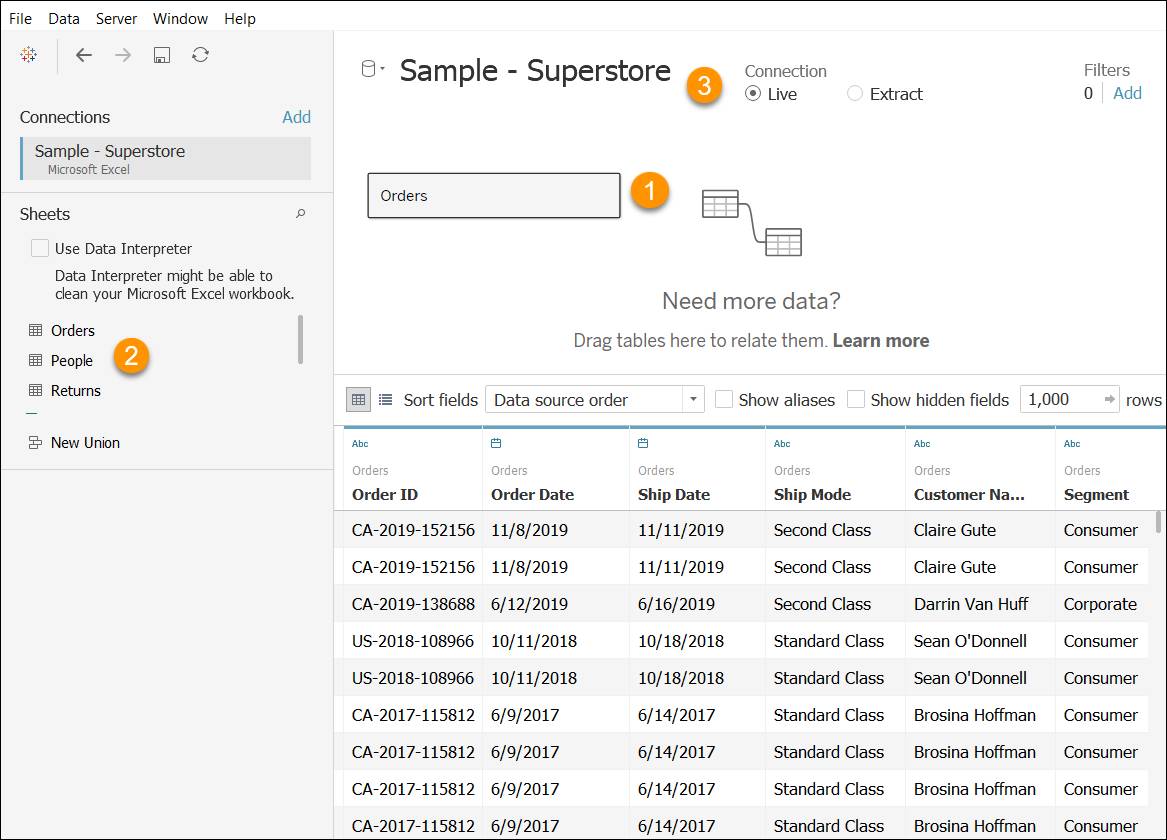Open the Server menu
Screen dimensions: 1167x840
pyautogui.click(x=116, y=19)
